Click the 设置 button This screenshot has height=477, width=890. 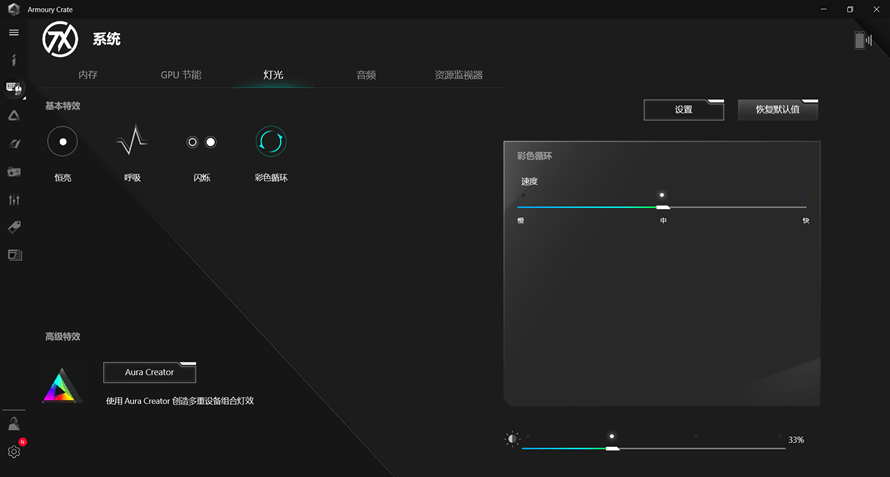[x=683, y=110]
